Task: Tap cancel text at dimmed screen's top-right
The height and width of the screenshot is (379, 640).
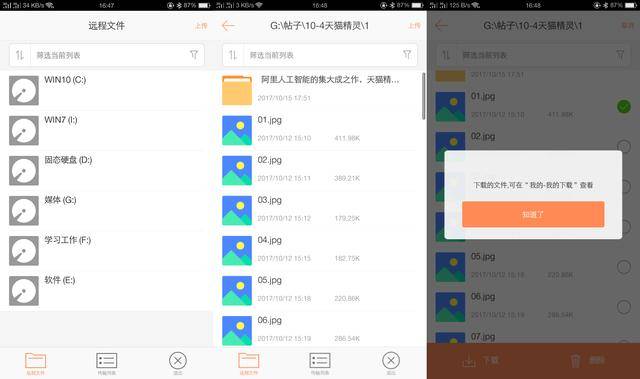Action: click(x=627, y=26)
